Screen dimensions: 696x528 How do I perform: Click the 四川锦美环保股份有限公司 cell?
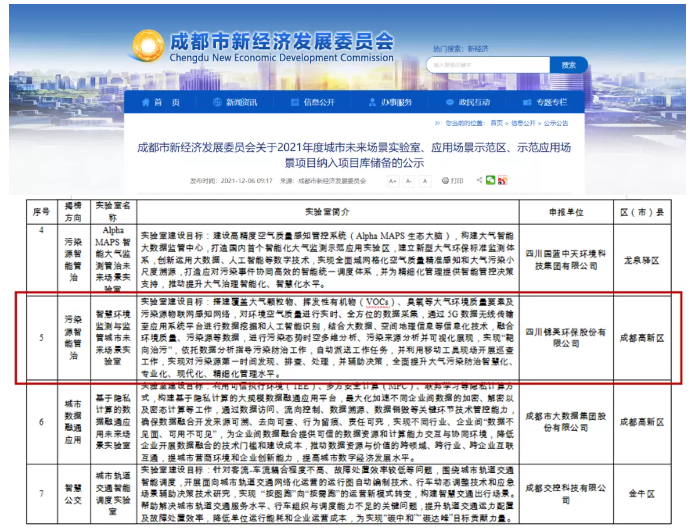[x=566, y=338]
